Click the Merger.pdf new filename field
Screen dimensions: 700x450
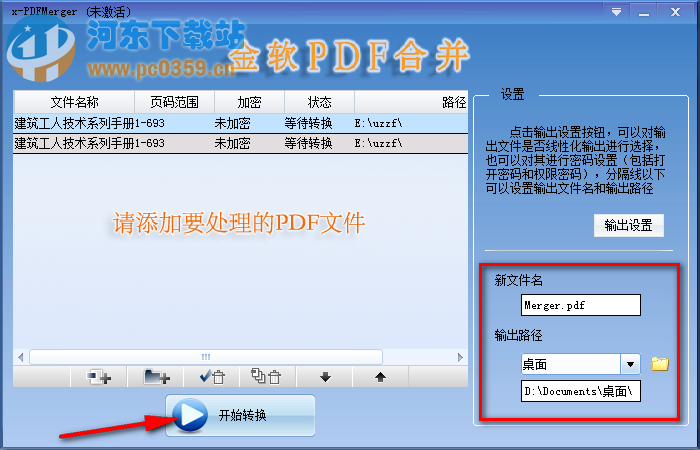click(581, 305)
